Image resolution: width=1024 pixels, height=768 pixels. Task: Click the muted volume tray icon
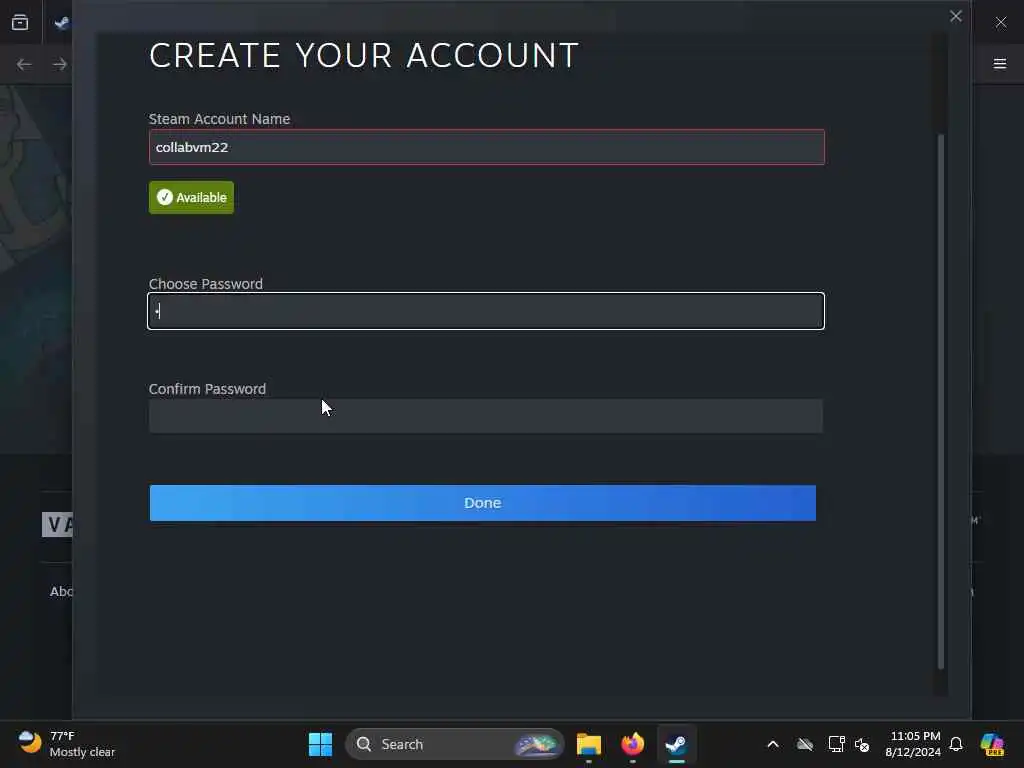point(862,744)
